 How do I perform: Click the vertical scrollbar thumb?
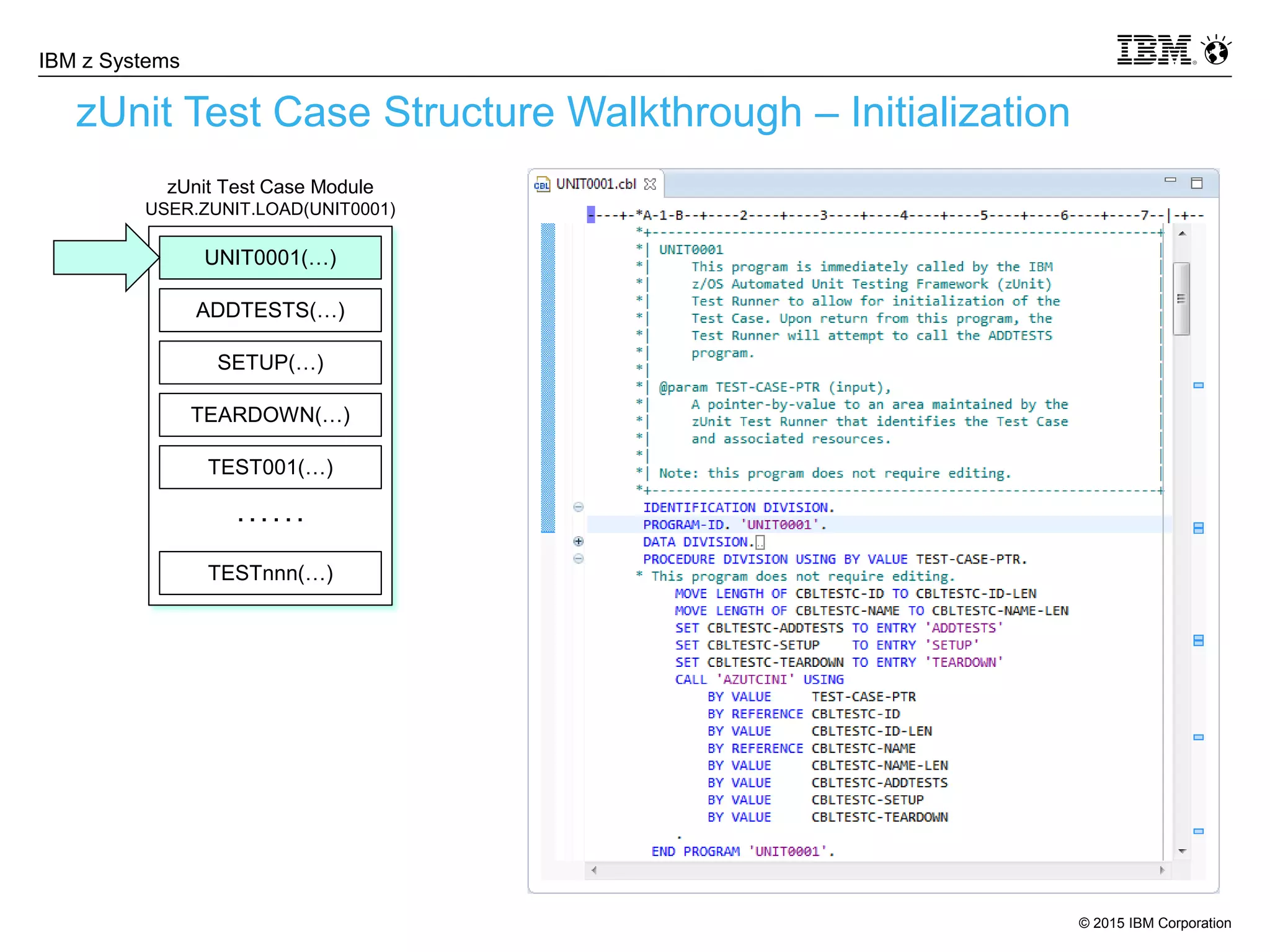tap(1181, 299)
